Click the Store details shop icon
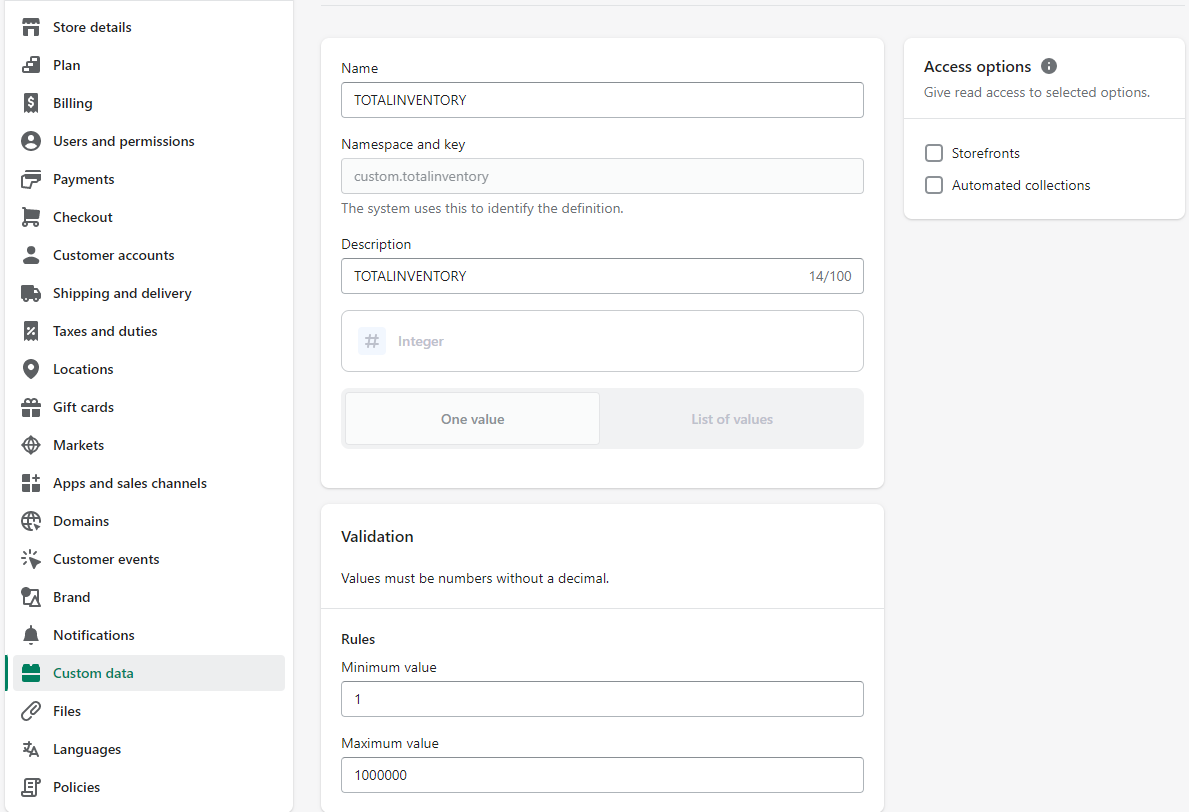Viewport: 1189px width, 812px height. (31, 27)
